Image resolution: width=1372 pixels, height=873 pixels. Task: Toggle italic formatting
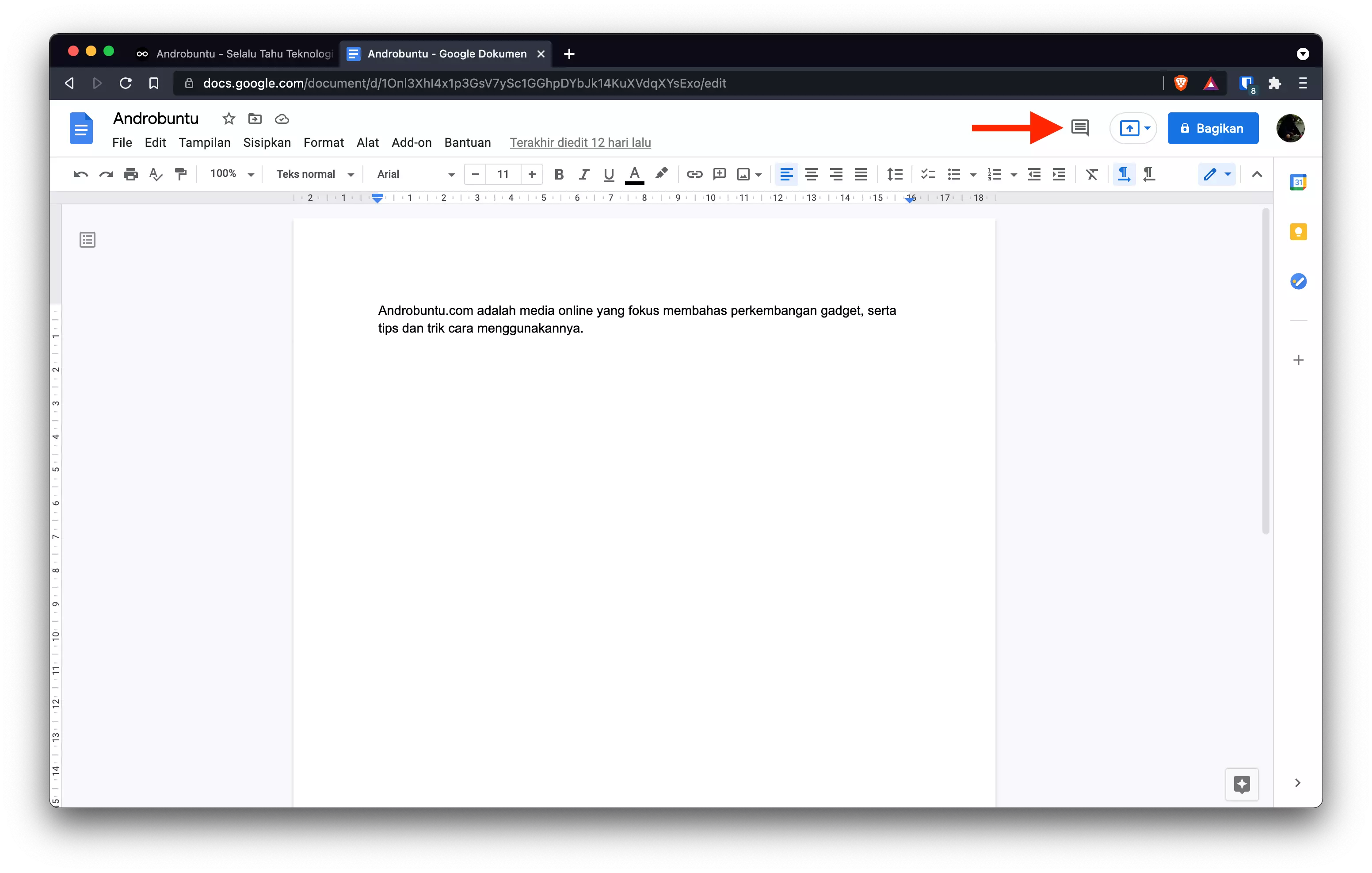click(x=583, y=174)
